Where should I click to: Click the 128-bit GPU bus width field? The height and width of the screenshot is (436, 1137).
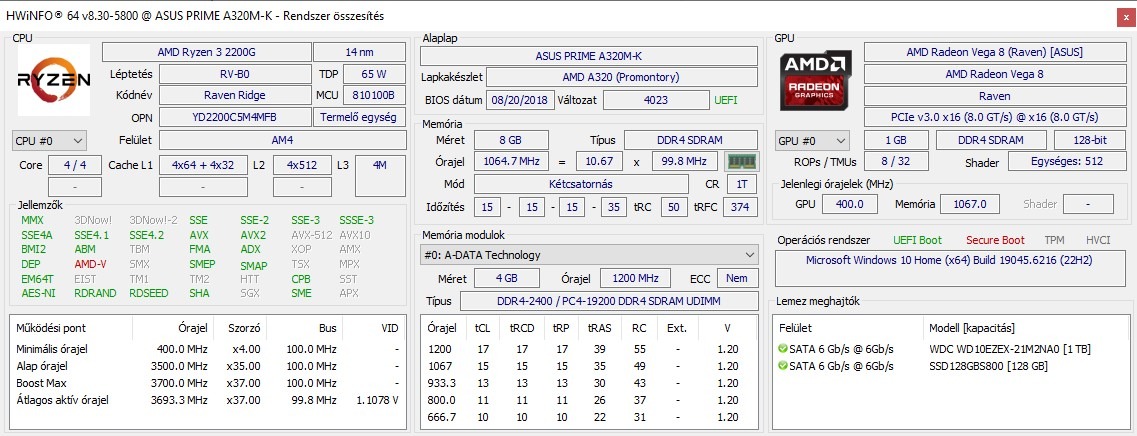click(1089, 140)
